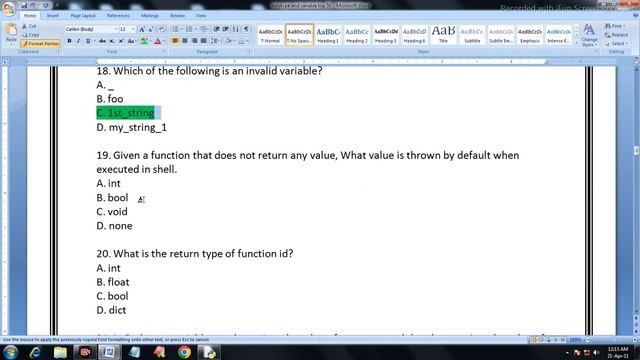The height and width of the screenshot is (360, 640).
Task: Apply the Heading 2 style
Action: (x=357, y=35)
